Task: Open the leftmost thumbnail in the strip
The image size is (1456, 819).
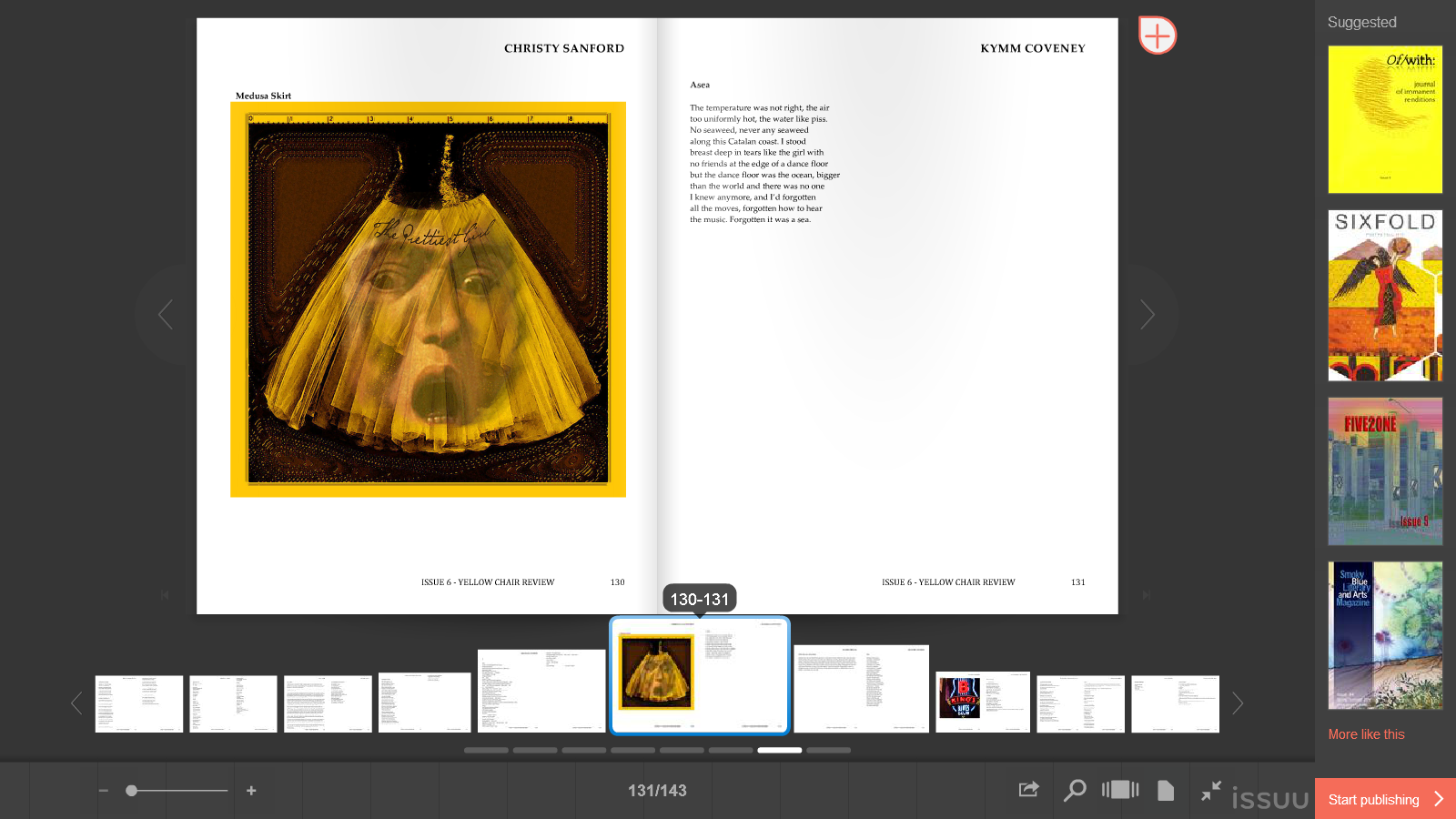Action: tap(139, 703)
